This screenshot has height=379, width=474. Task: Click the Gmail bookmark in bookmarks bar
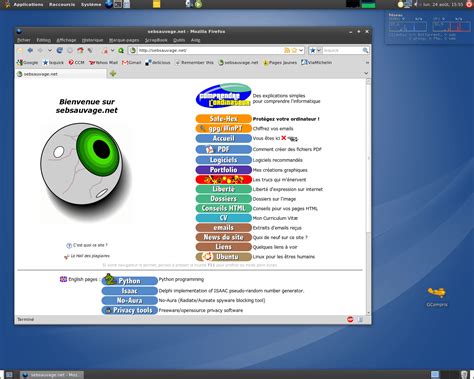point(132,62)
